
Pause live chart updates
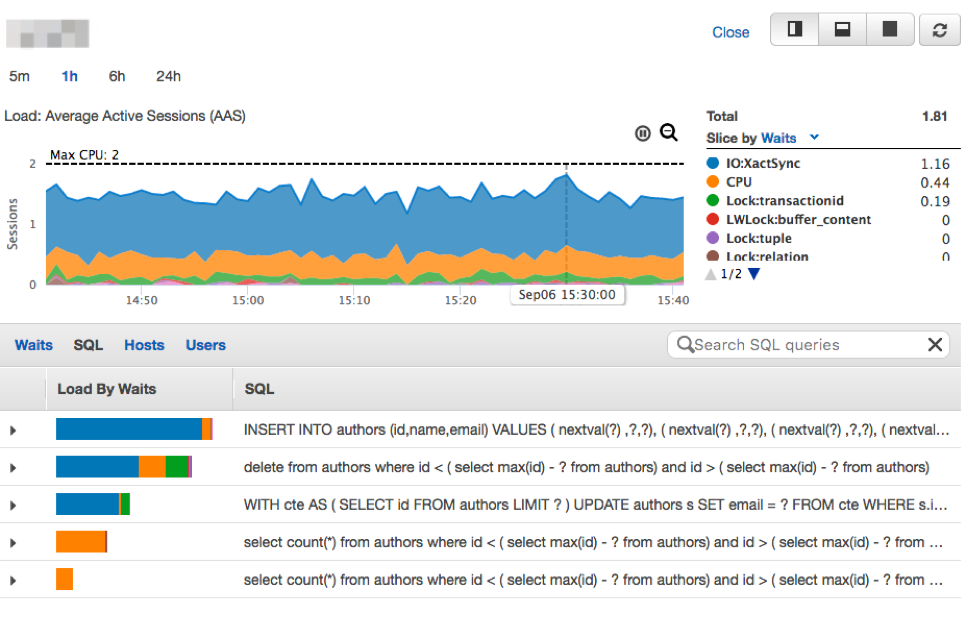643,132
